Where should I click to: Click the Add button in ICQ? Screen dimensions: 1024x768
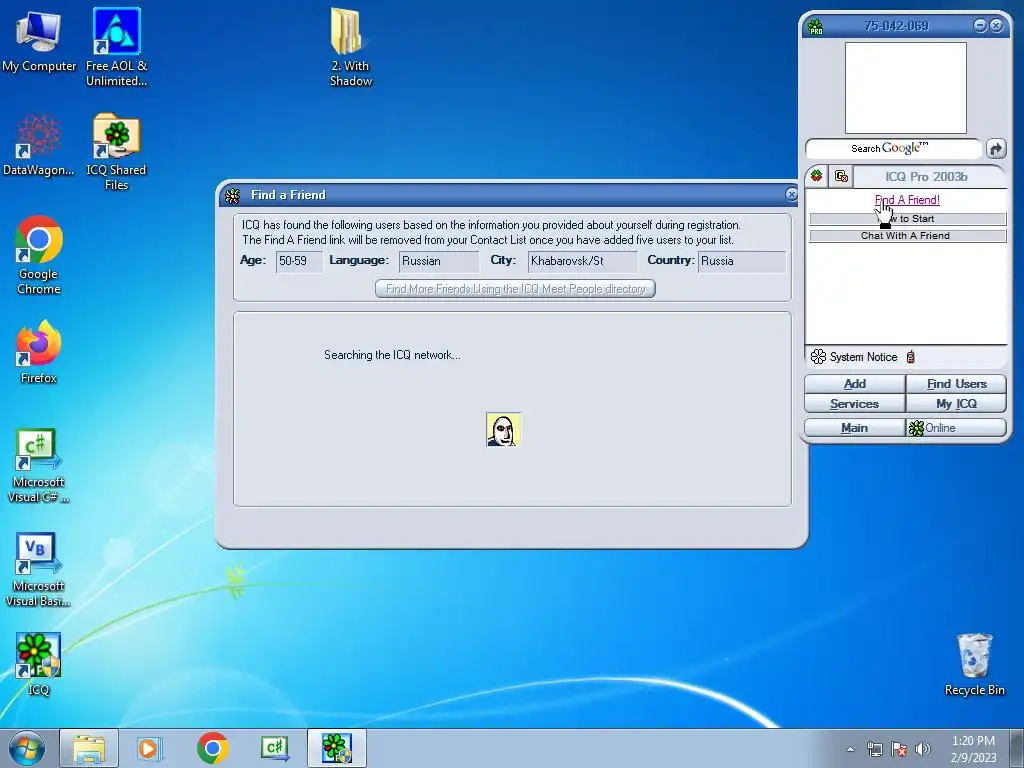[x=855, y=383]
